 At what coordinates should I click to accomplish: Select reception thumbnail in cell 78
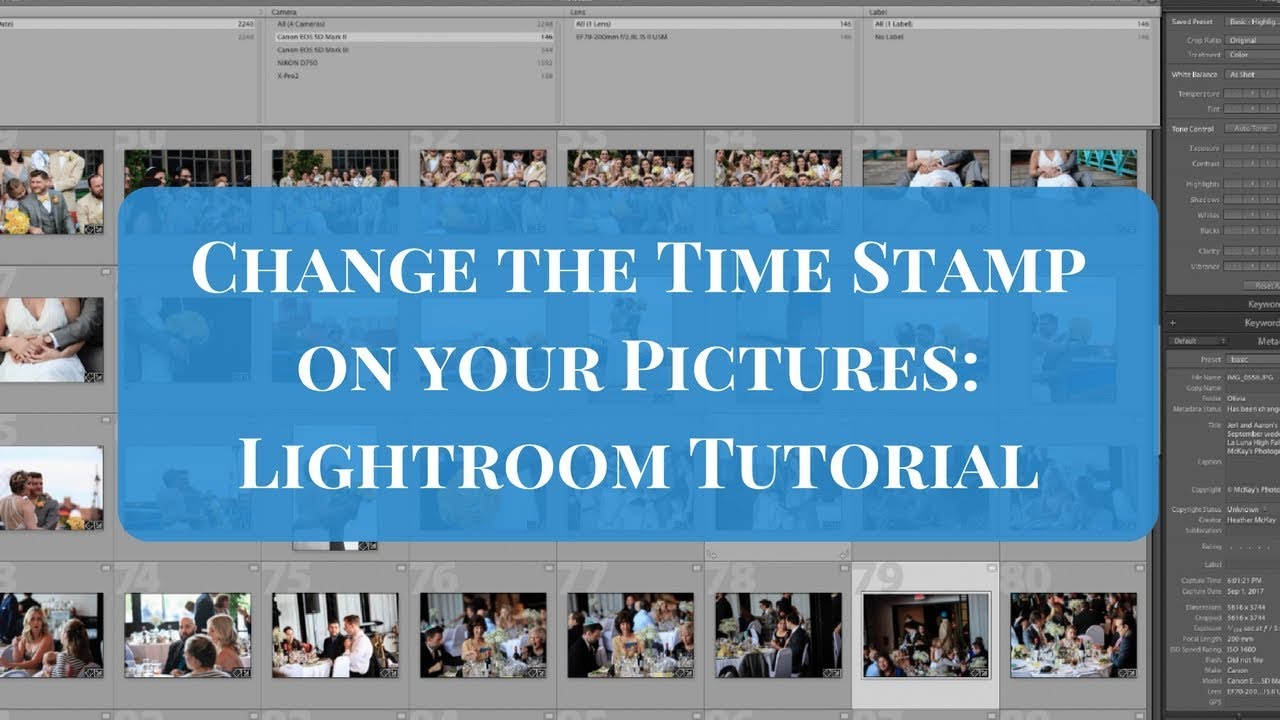777,635
